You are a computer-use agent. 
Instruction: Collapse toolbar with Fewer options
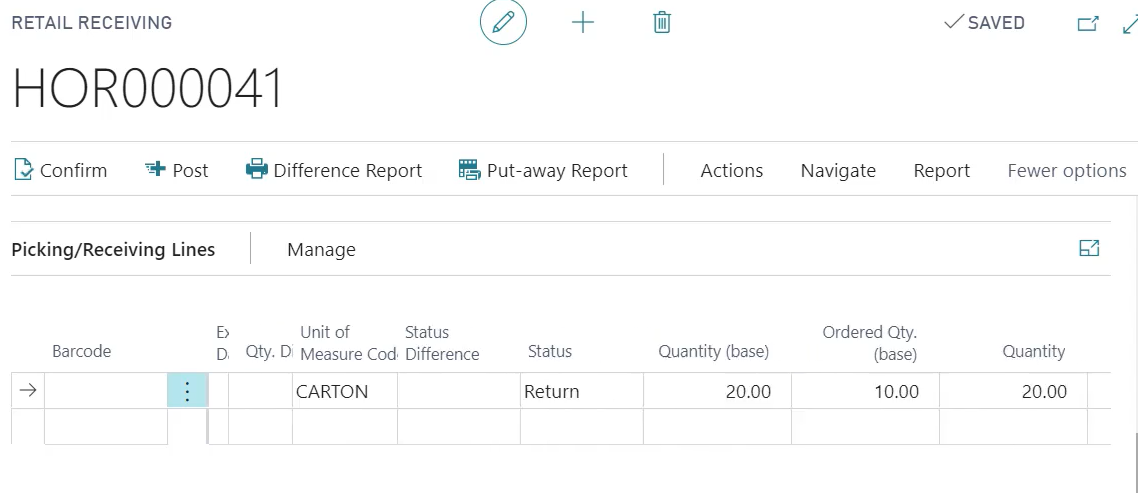pos(1066,171)
